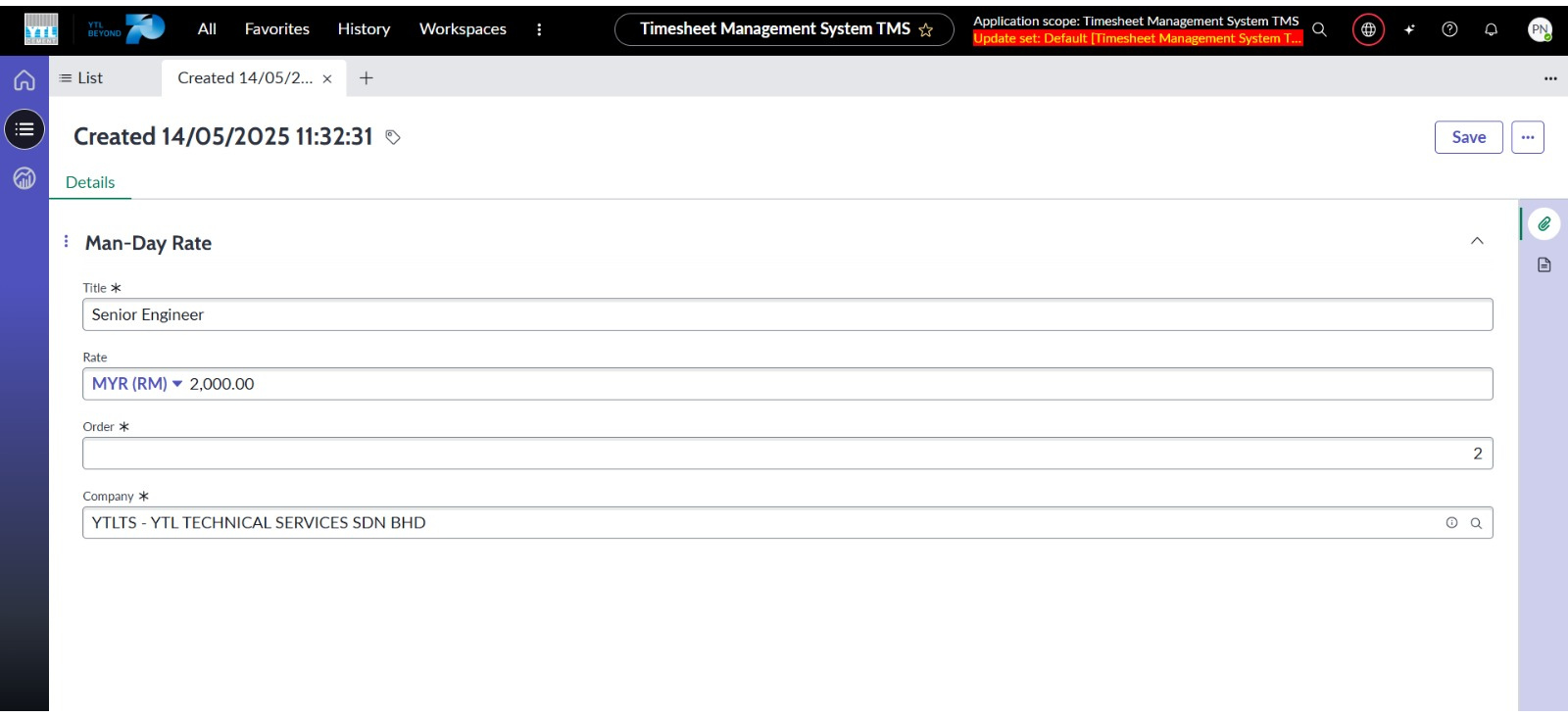The height and width of the screenshot is (717, 1568).
Task: Switch to the List tab
Action: coord(81,78)
